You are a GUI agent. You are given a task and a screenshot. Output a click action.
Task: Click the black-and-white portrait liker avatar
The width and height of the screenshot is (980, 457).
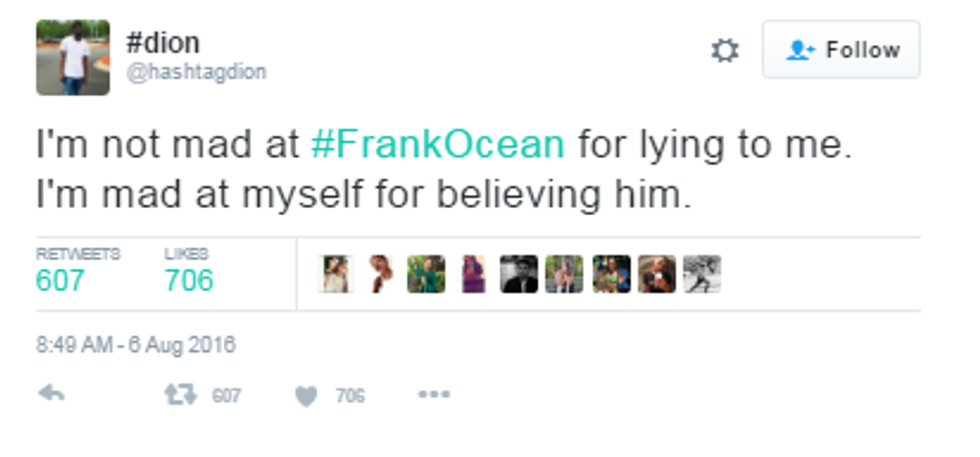pyautogui.click(x=518, y=274)
